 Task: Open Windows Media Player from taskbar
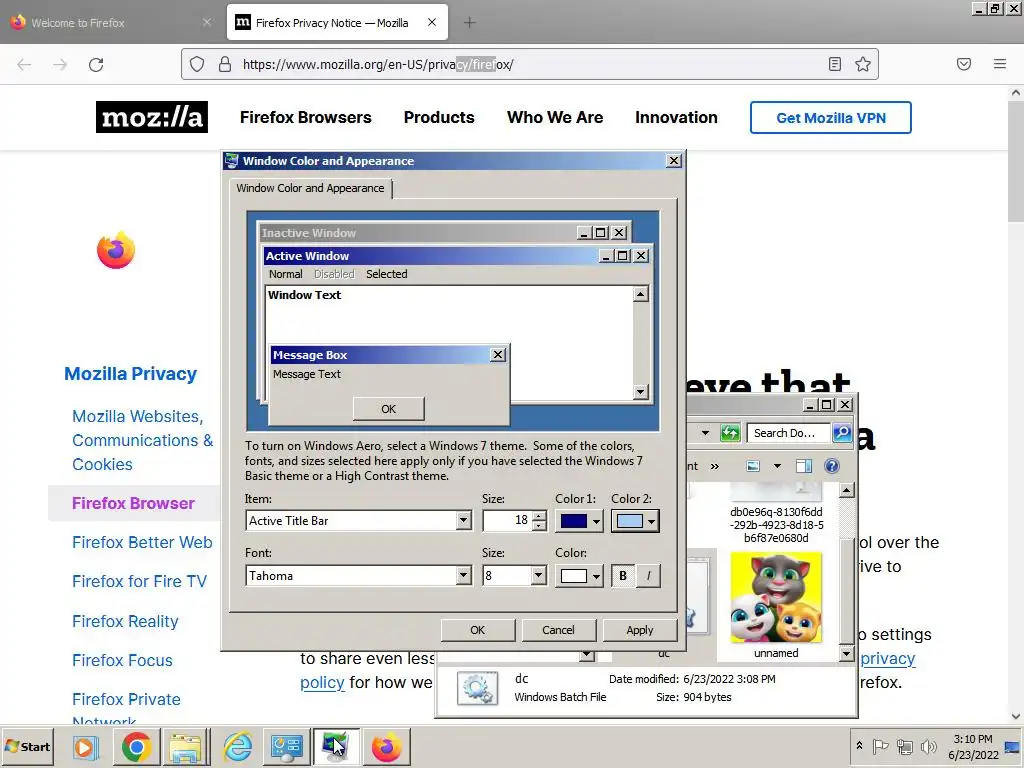84,747
